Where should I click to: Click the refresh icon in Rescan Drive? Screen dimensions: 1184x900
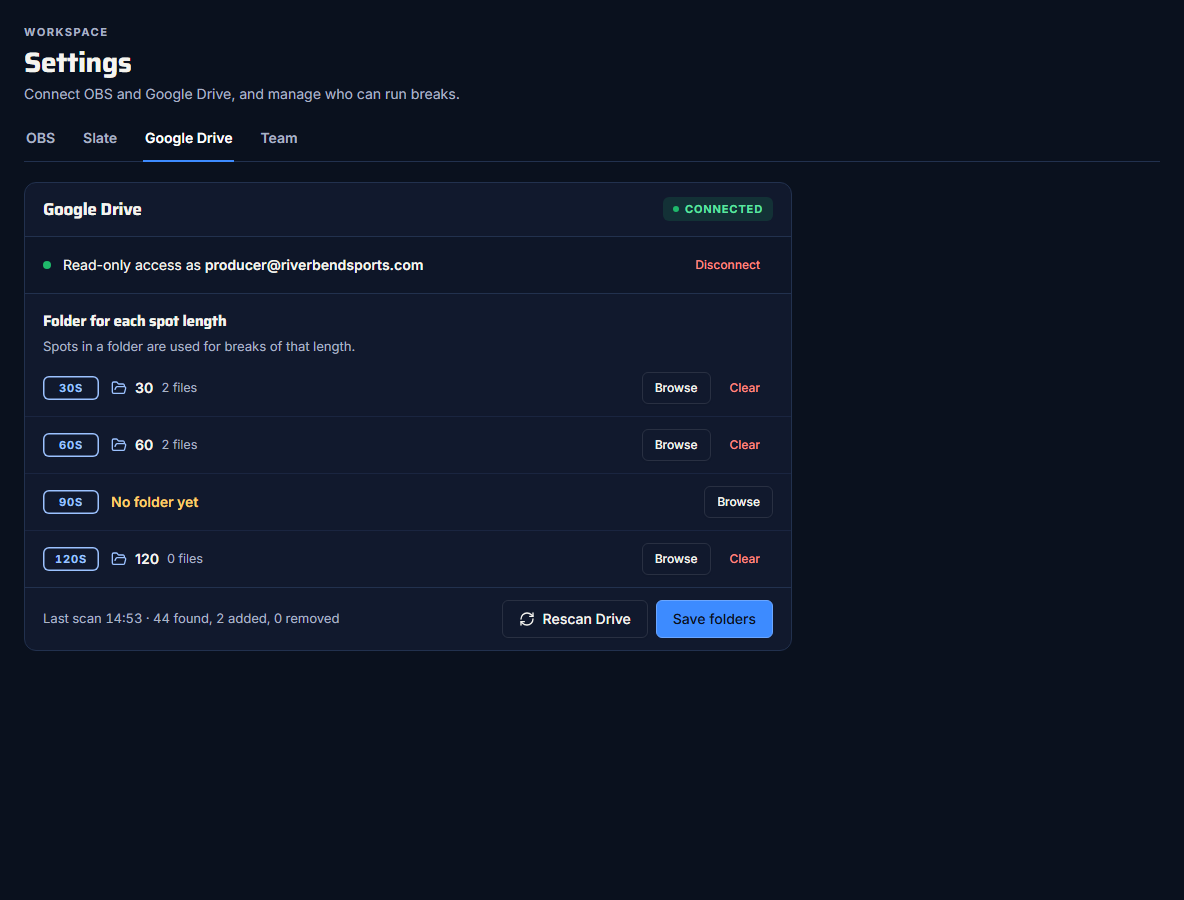pyautogui.click(x=527, y=619)
